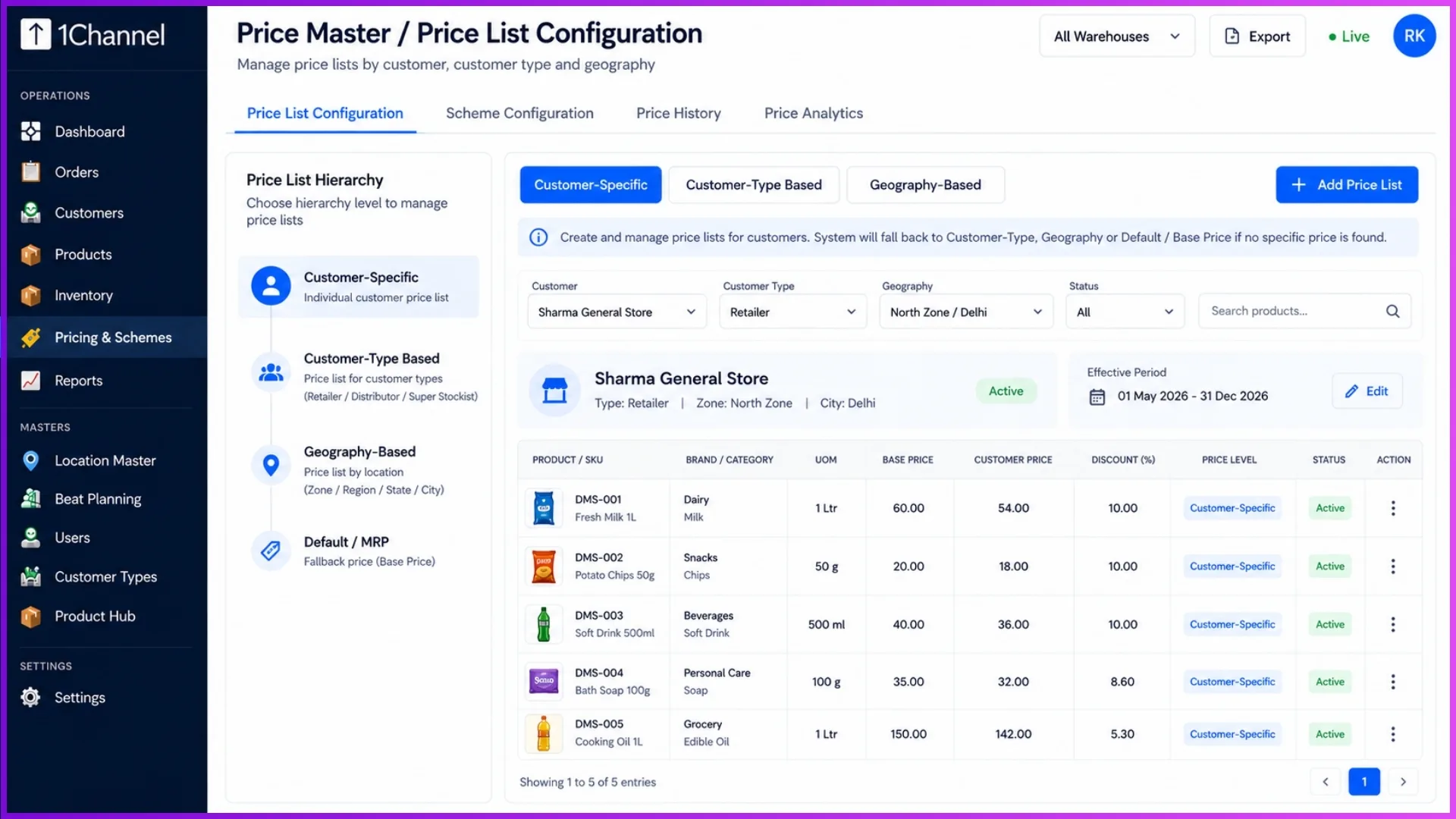
Task: Open the Inventory section
Action: click(83, 296)
